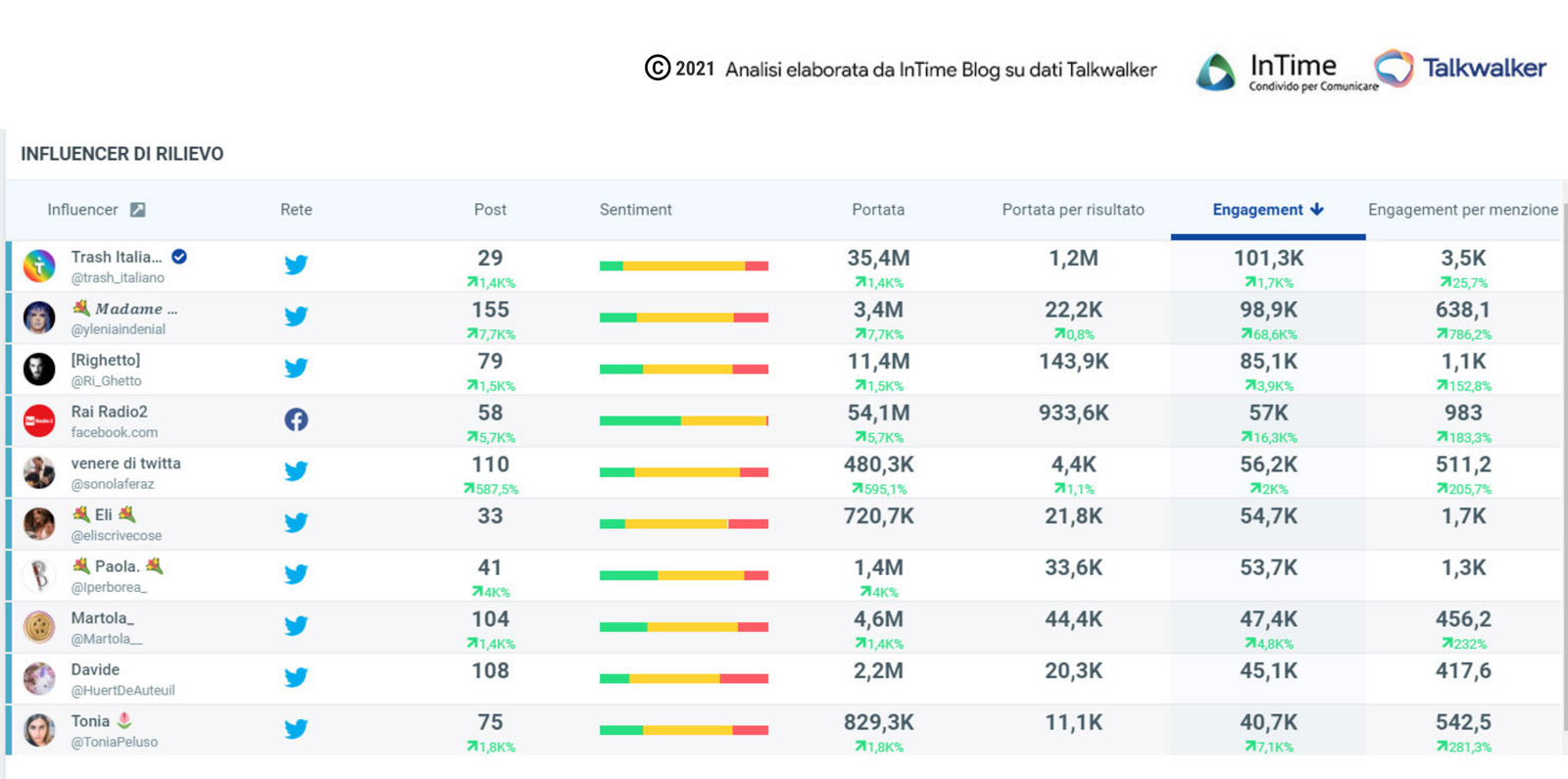The height and width of the screenshot is (779, 1568).
Task: Click the 45,1K engagement value for Davide
Action: coord(1268,671)
